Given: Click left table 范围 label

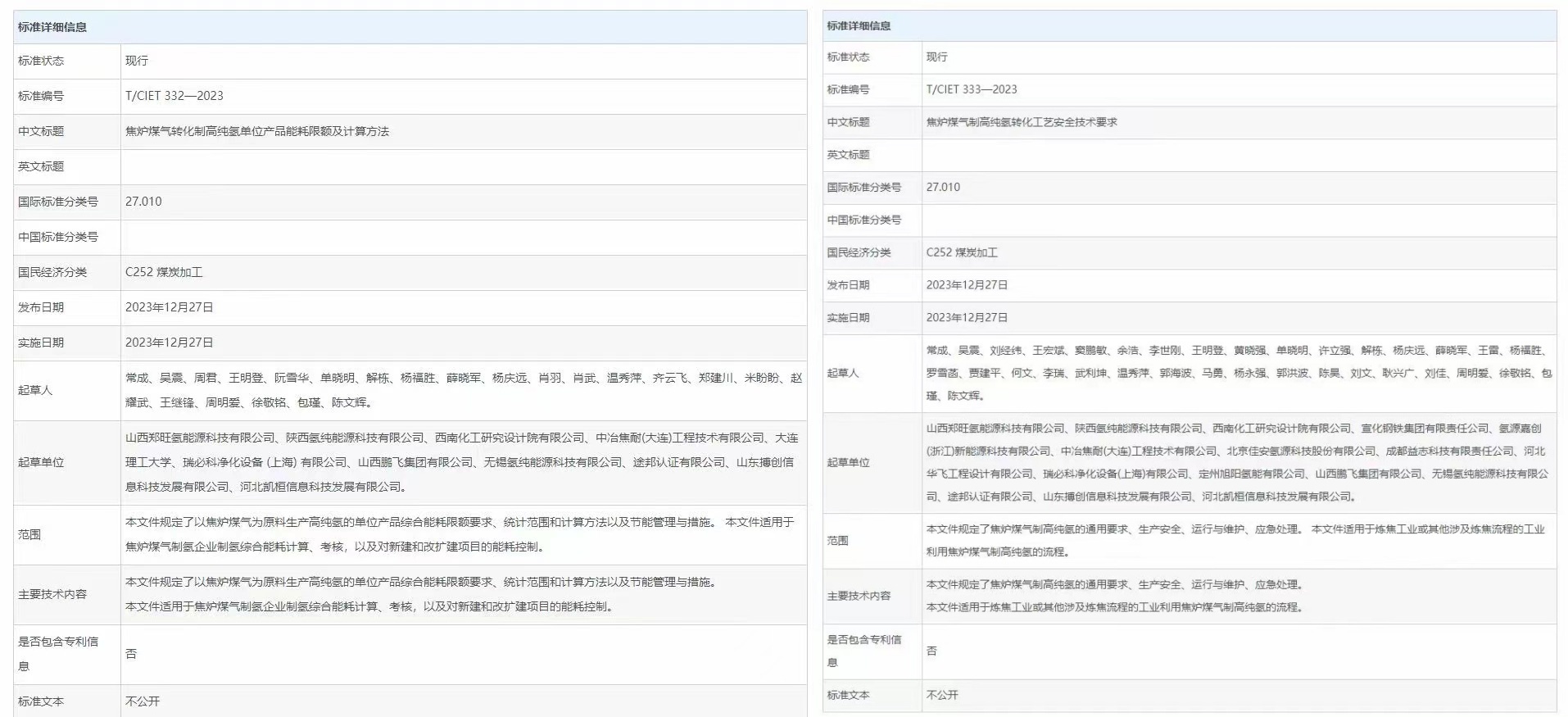Looking at the screenshot, I should click(29, 534).
